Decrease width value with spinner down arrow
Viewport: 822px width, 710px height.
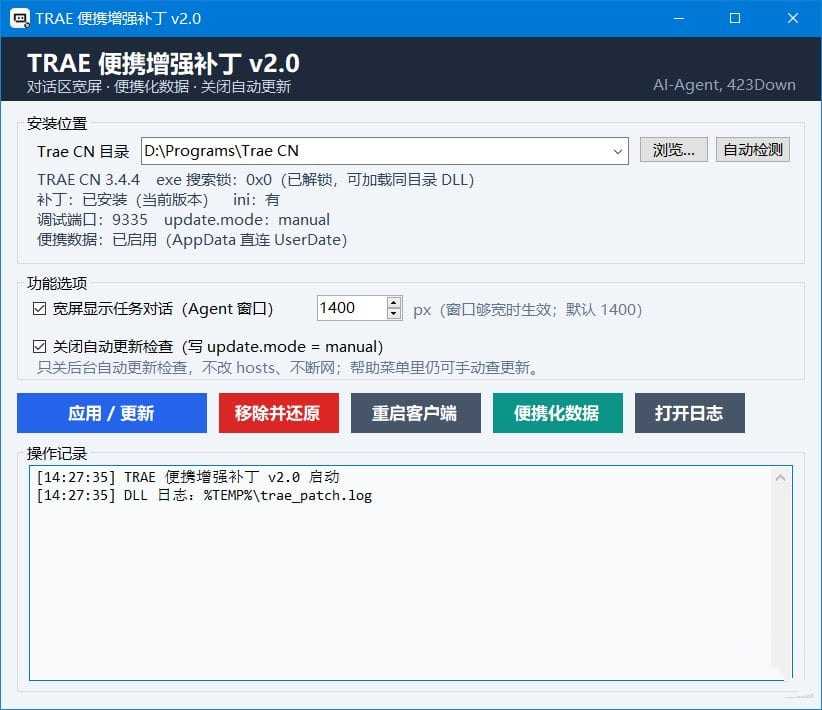[394, 314]
